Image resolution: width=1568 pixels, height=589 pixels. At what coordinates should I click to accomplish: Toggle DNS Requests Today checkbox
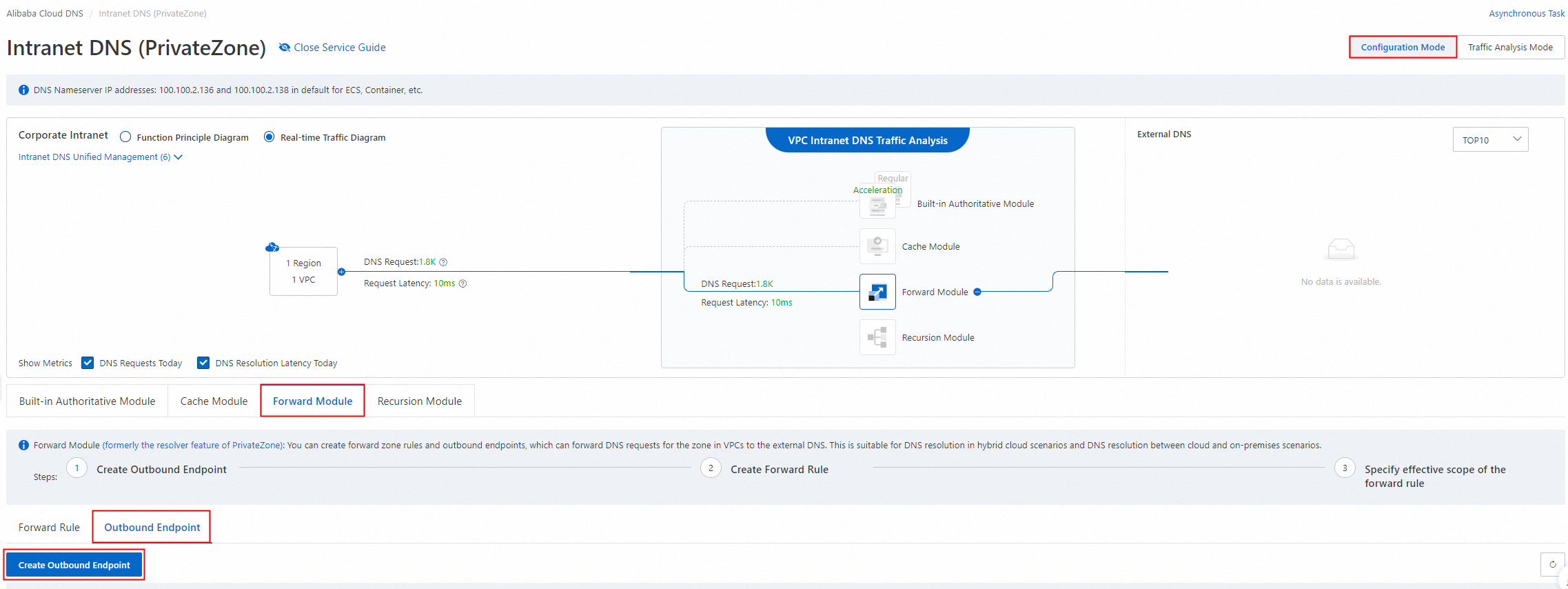[x=88, y=363]
